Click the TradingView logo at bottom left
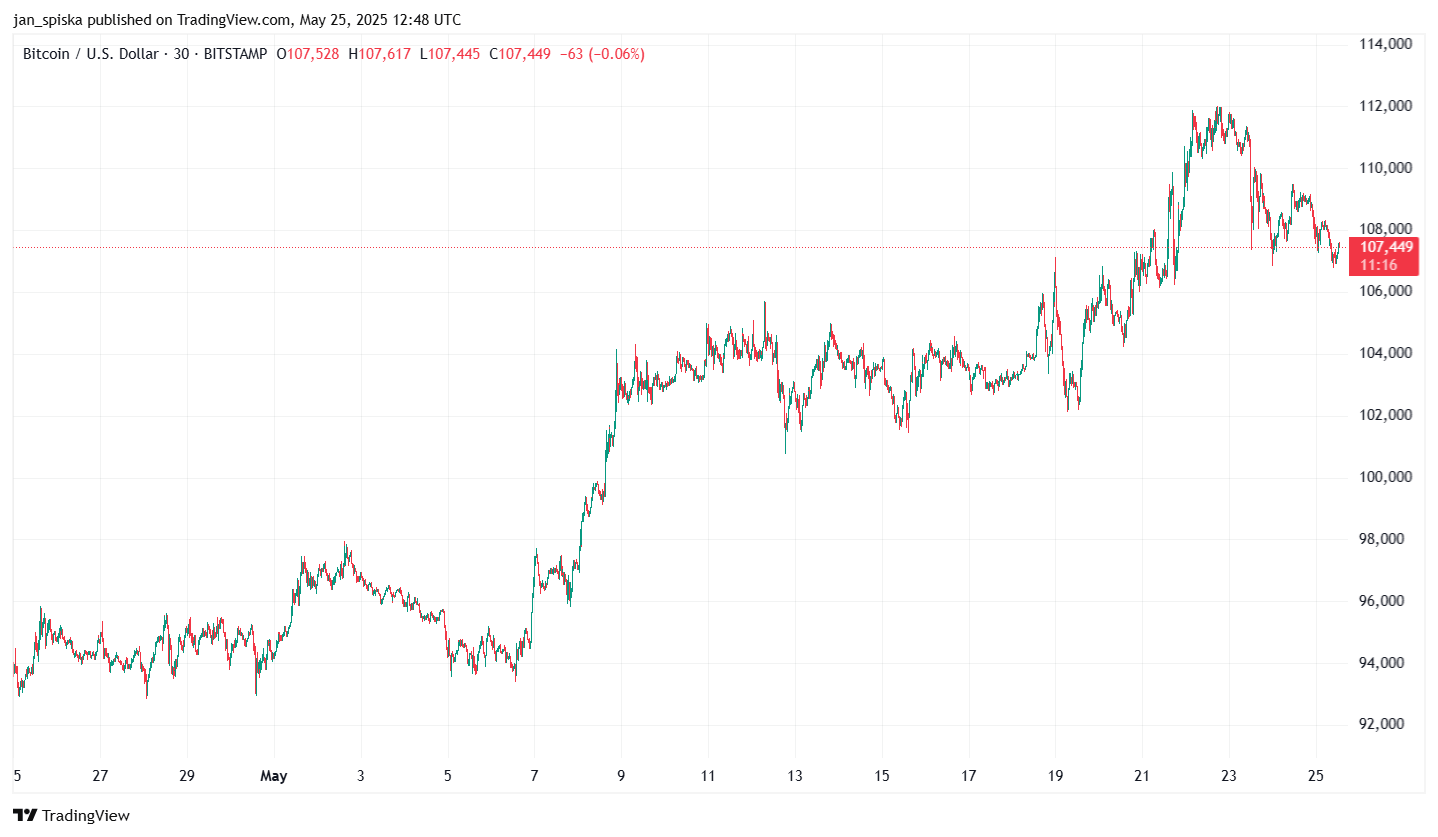1438x837 pixels. (71, 816)
